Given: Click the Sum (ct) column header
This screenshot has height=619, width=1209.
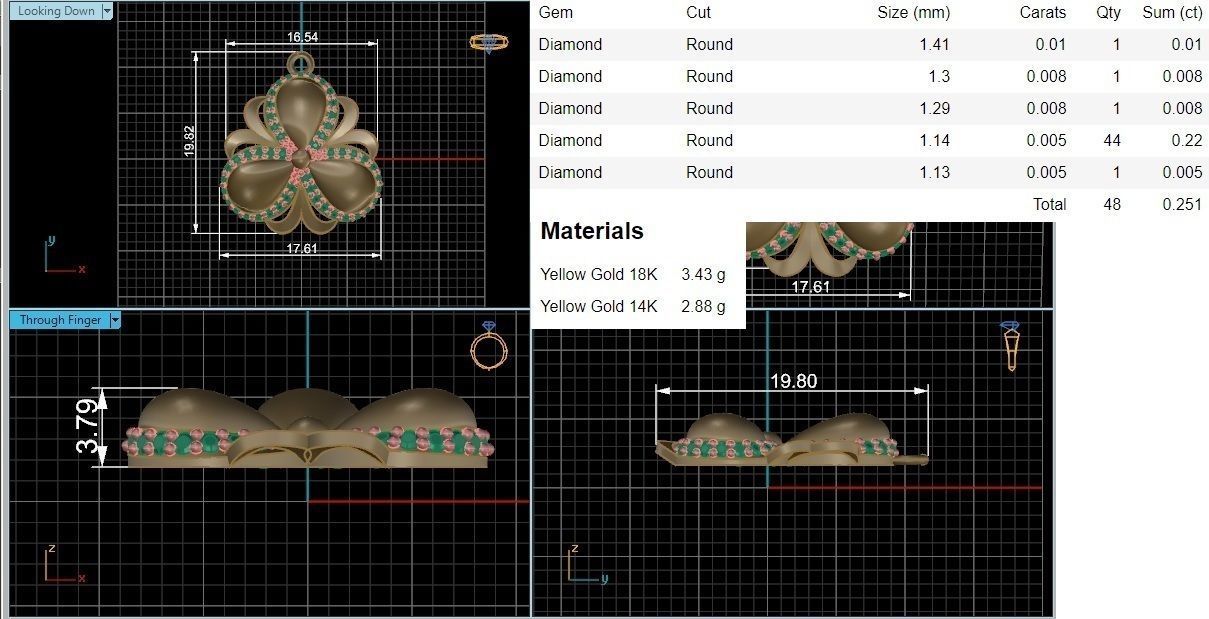Looking at the screenshot, I should tap(1172, 12).
